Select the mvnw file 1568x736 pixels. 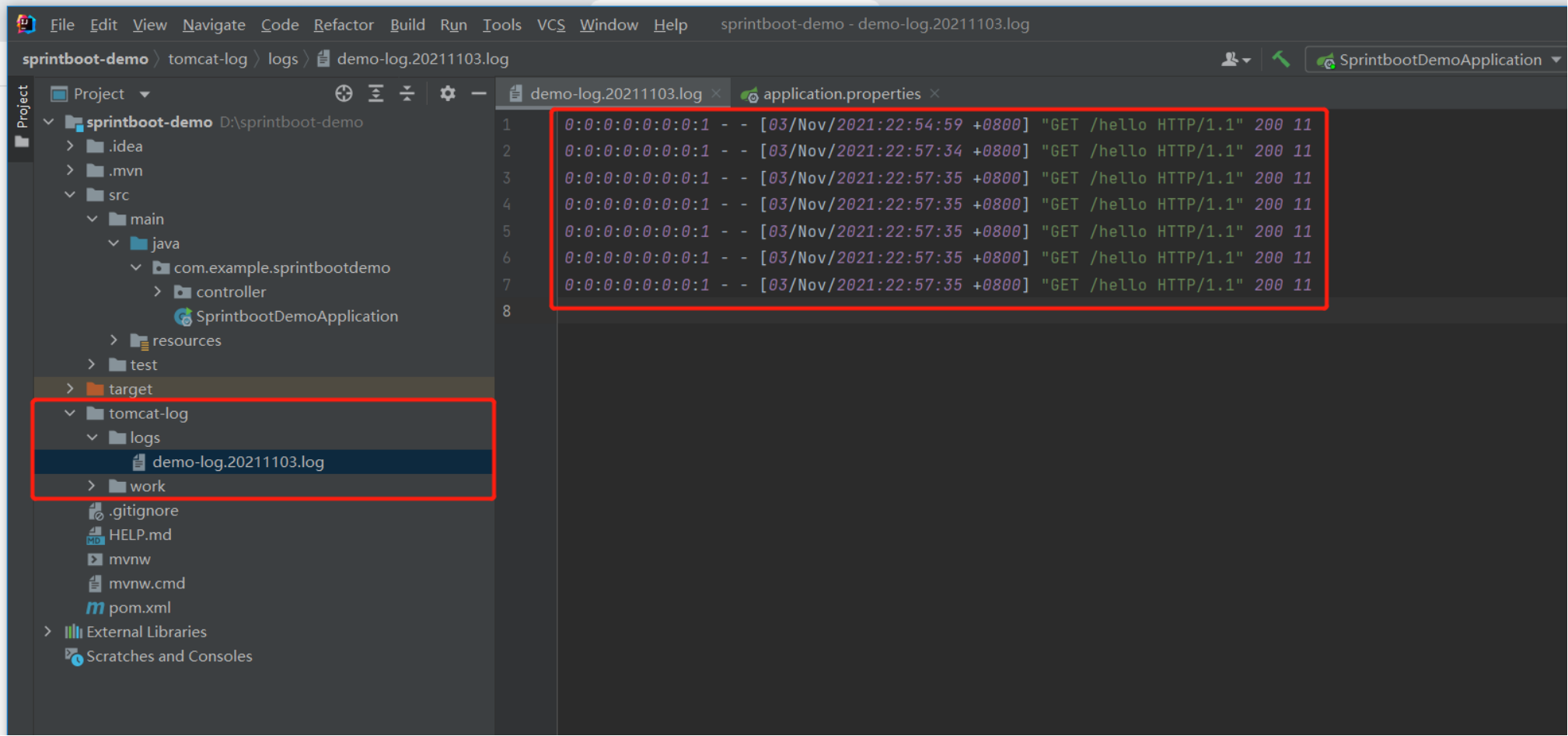(129, 559)
